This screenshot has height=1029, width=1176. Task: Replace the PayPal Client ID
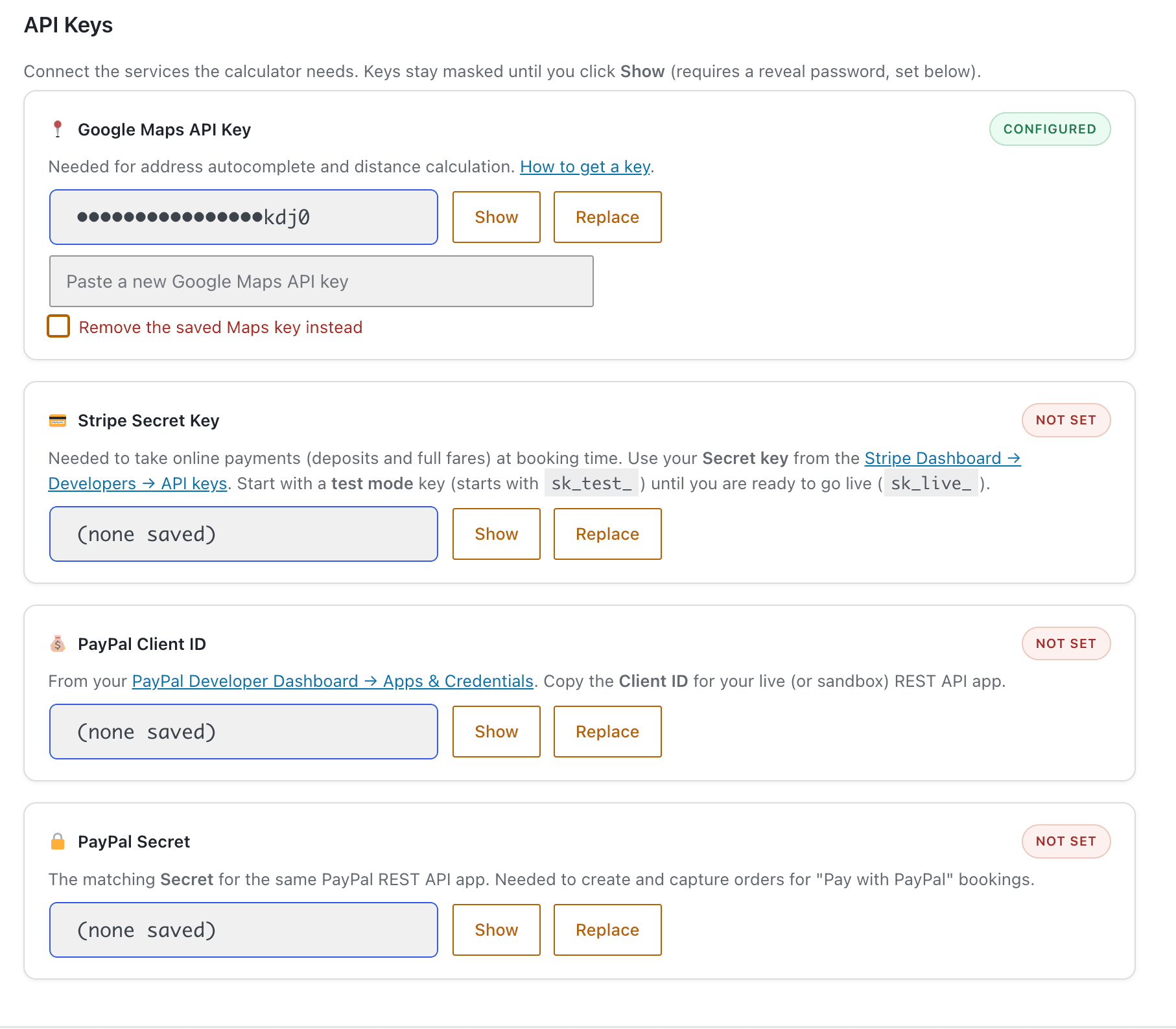click(607, 732)
